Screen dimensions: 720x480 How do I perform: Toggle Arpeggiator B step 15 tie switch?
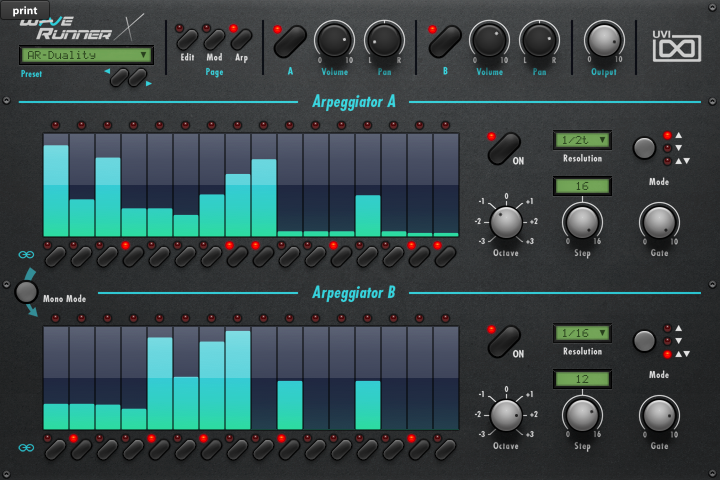tap(420, 449)
